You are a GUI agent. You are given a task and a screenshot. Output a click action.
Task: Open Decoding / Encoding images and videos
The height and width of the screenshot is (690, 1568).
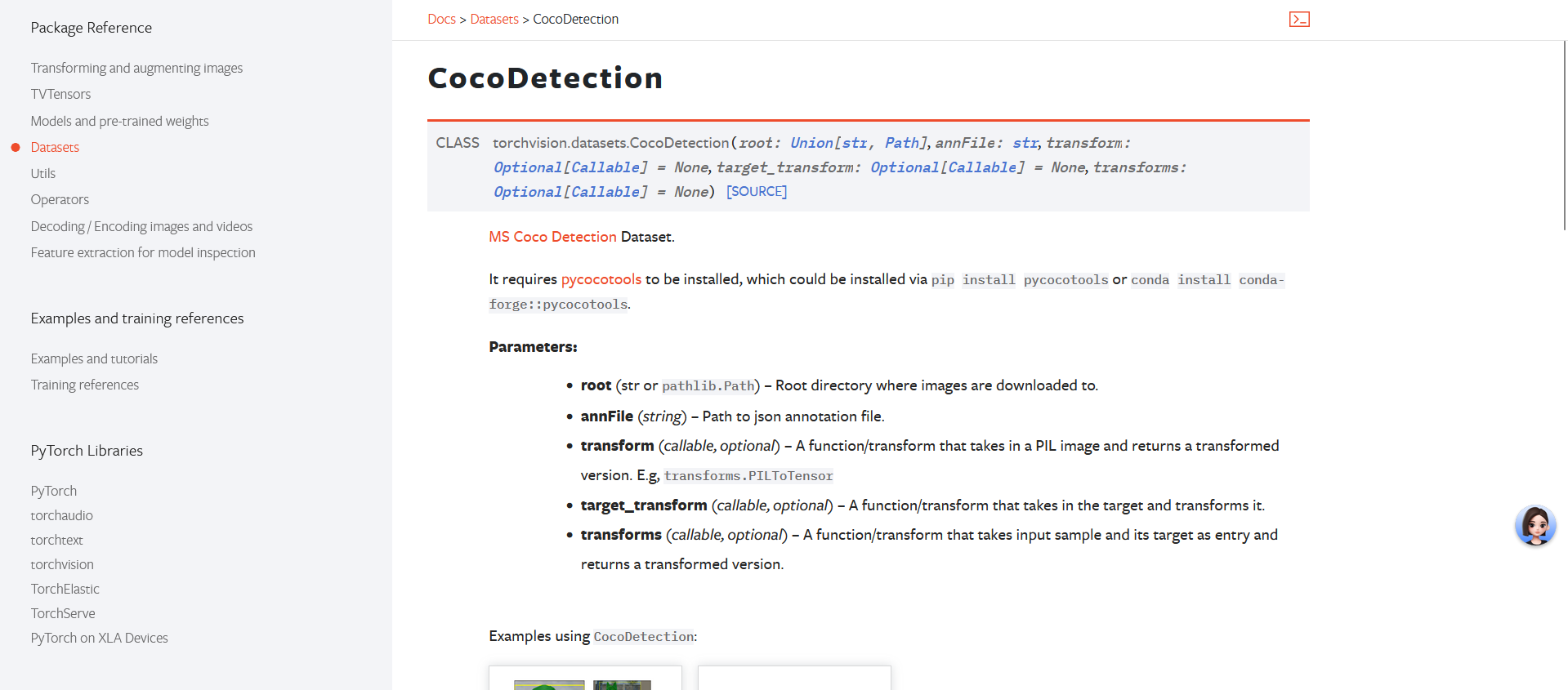pyautogui.click(x=141, y=226)
